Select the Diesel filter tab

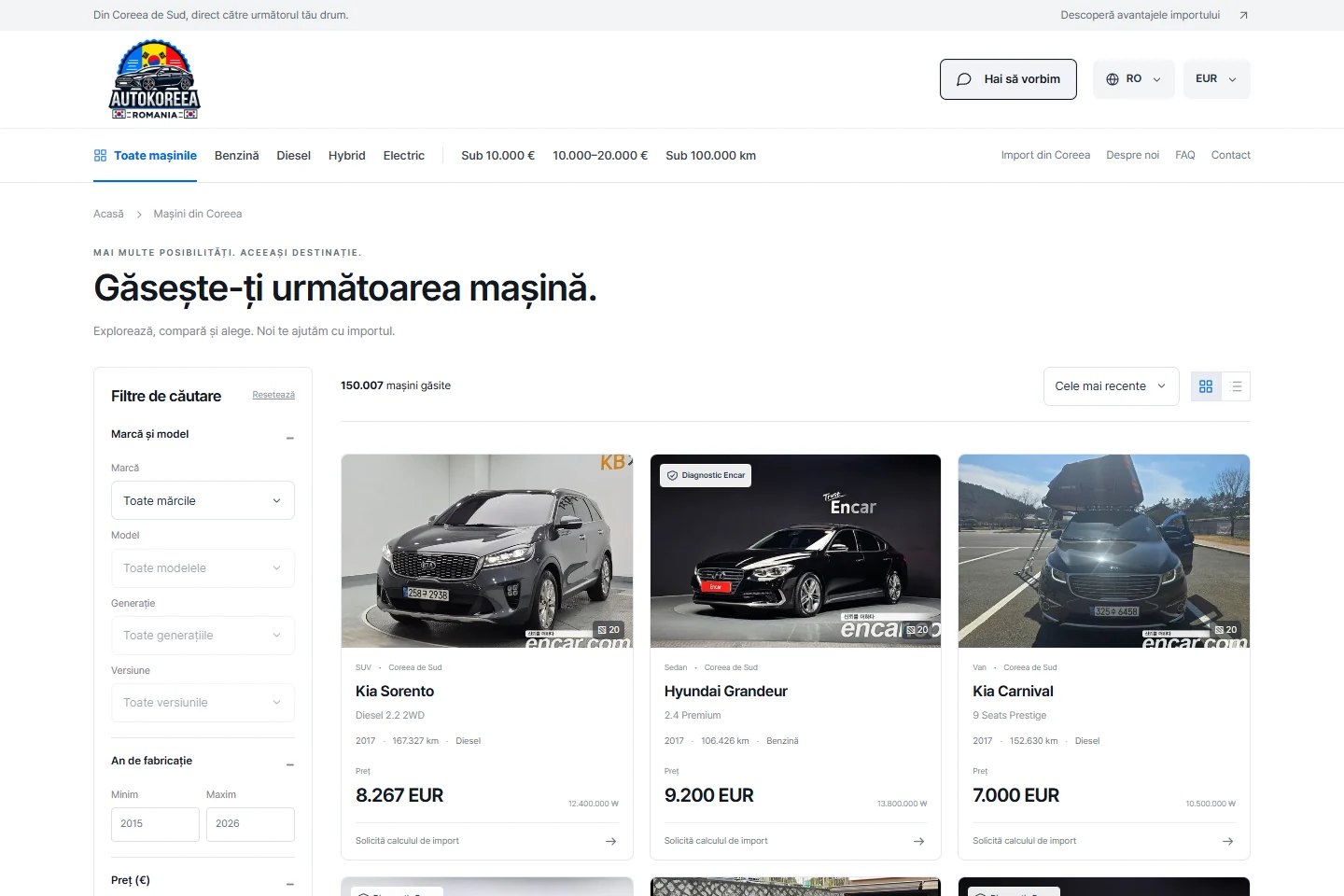[x=293, y=156]
